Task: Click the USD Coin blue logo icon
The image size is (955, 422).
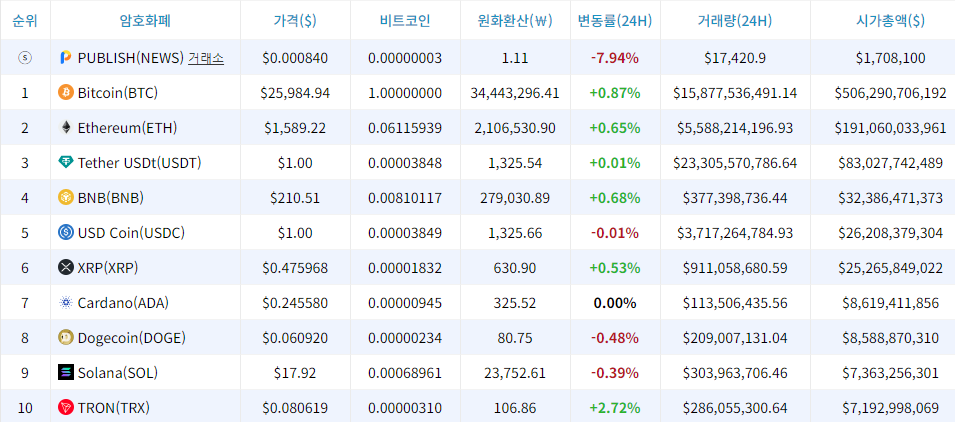Action: (x=65, y=233)
